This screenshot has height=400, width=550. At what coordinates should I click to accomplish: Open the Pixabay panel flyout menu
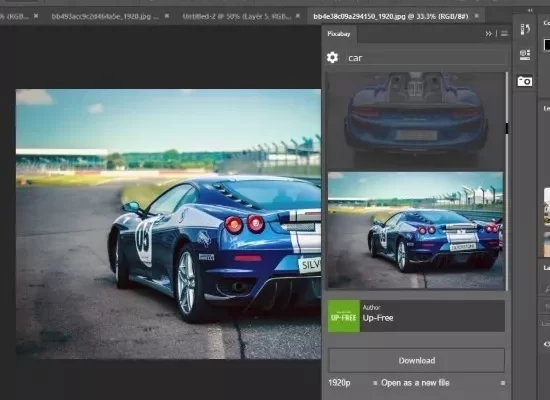[504, 34]
